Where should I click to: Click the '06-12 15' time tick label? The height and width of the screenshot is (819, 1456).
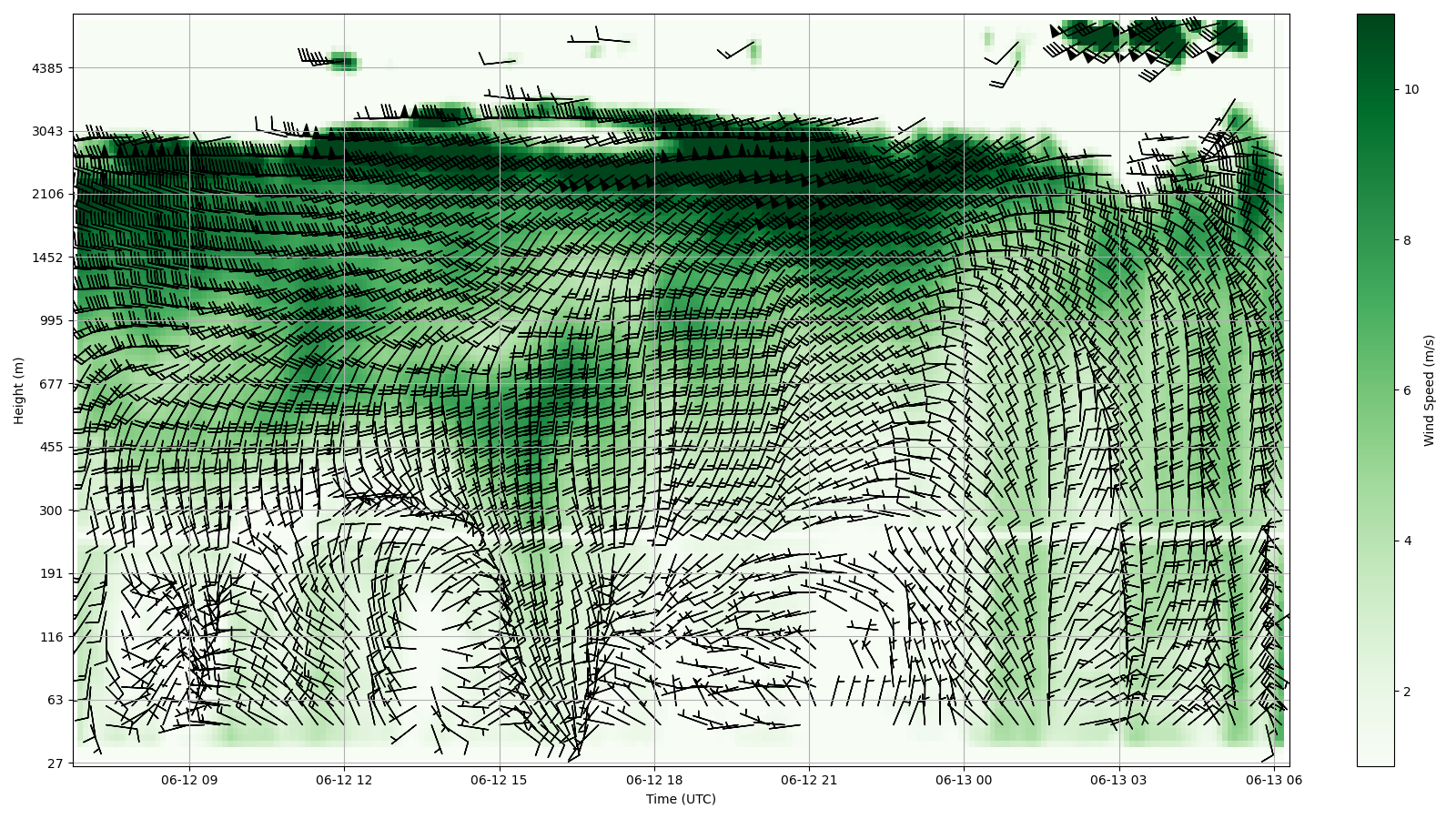pyautogui.click(x=499, y=780)
